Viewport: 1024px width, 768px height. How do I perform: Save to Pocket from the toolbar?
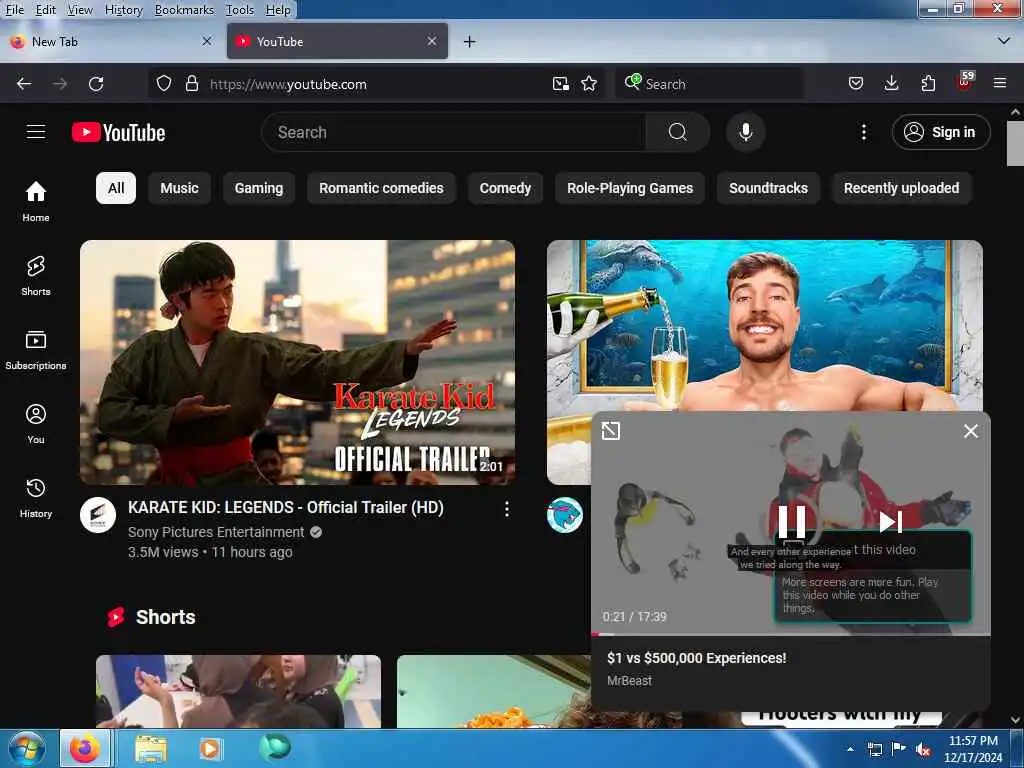click(x=856, y=83)
